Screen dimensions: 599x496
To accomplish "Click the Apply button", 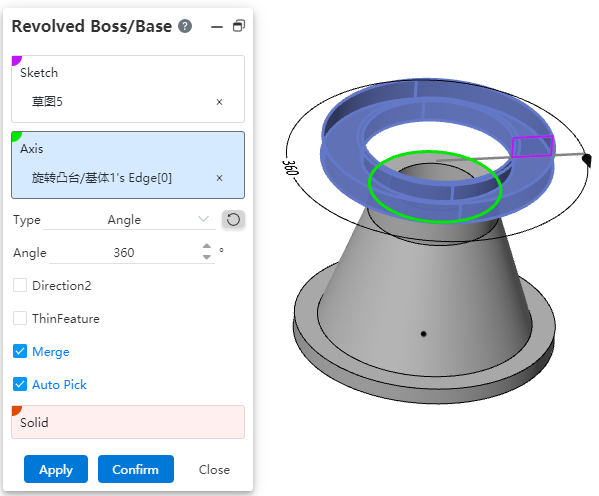I will pyautogui.click(x=56, y=469).
